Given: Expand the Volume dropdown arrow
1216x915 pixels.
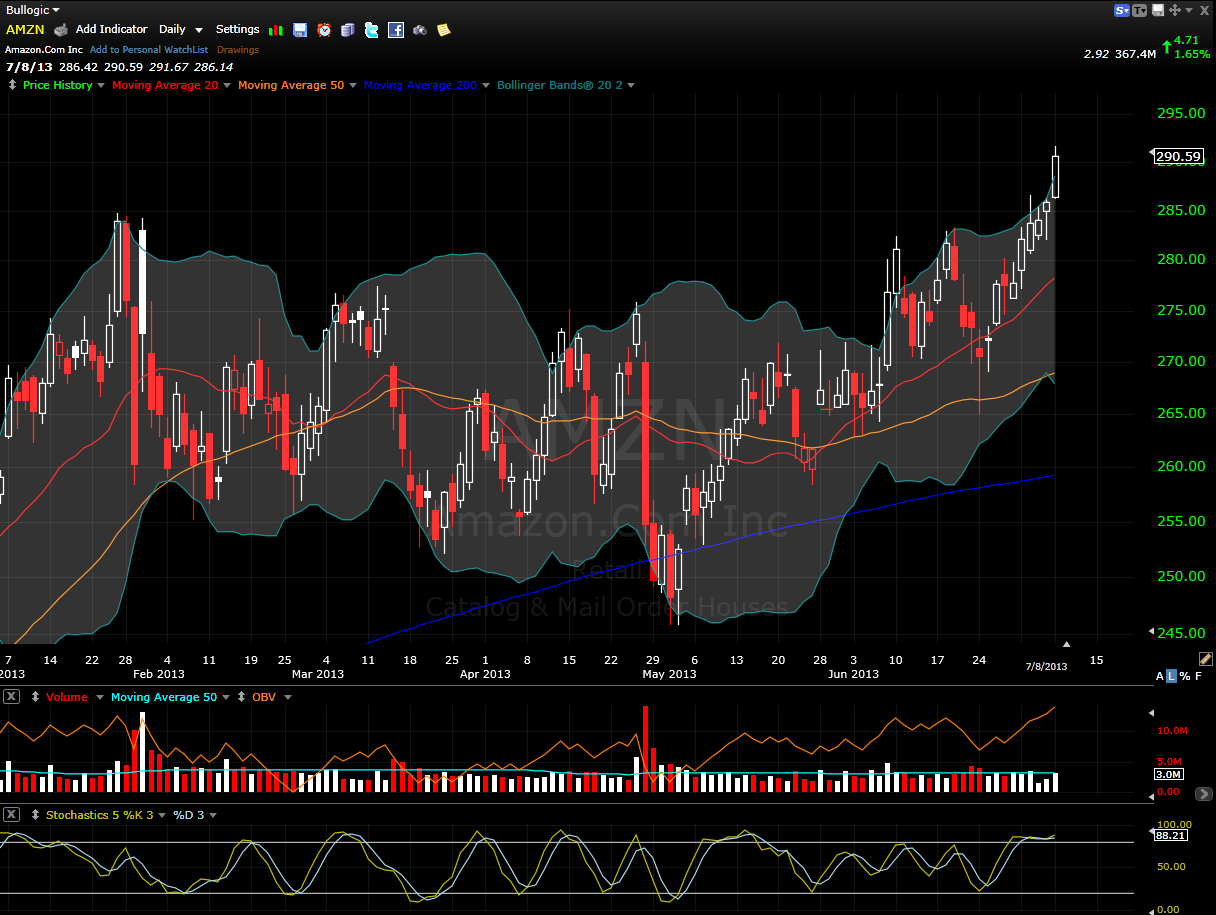Looking at the screenshot, I should point(100,698).
